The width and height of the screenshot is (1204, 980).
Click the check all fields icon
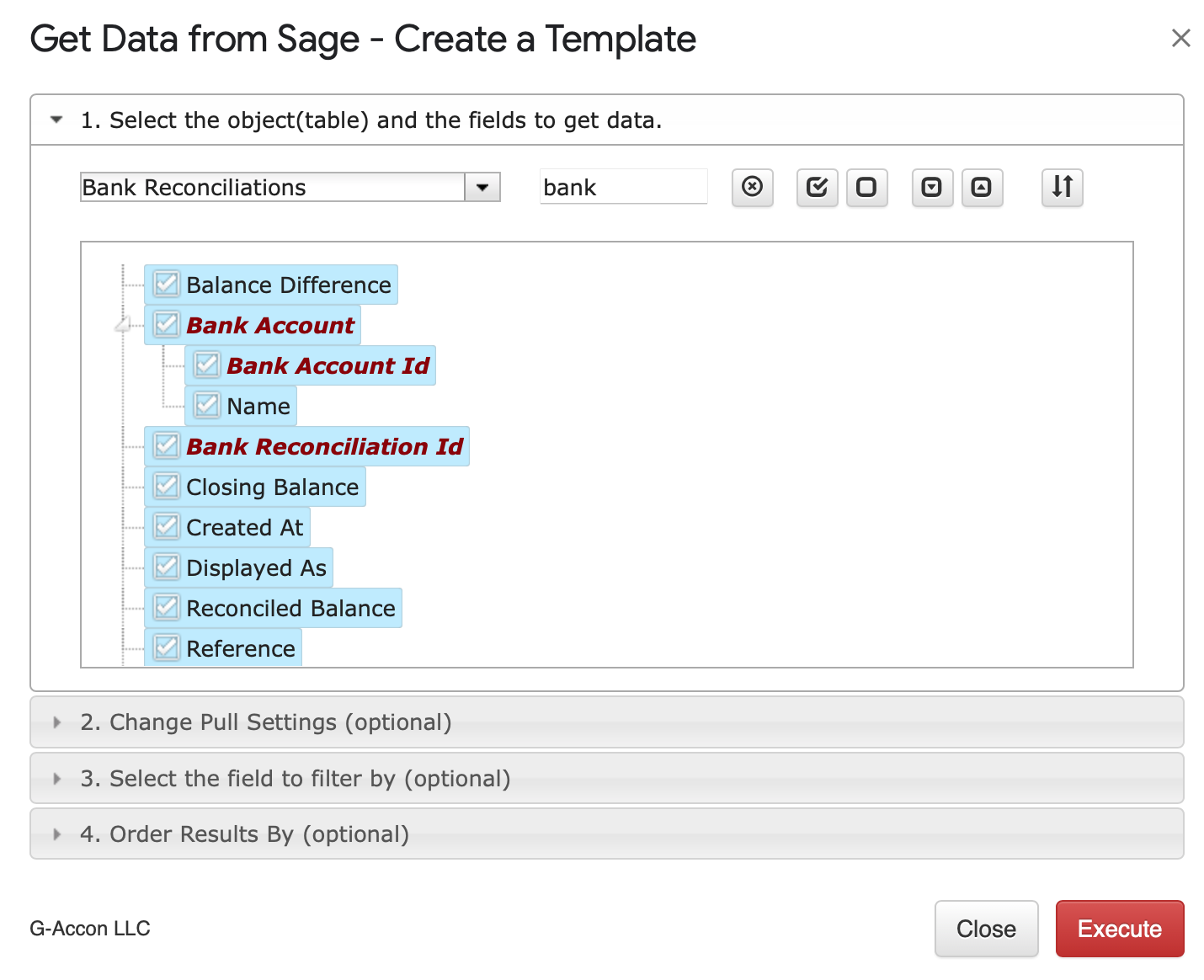click(817, 187)
